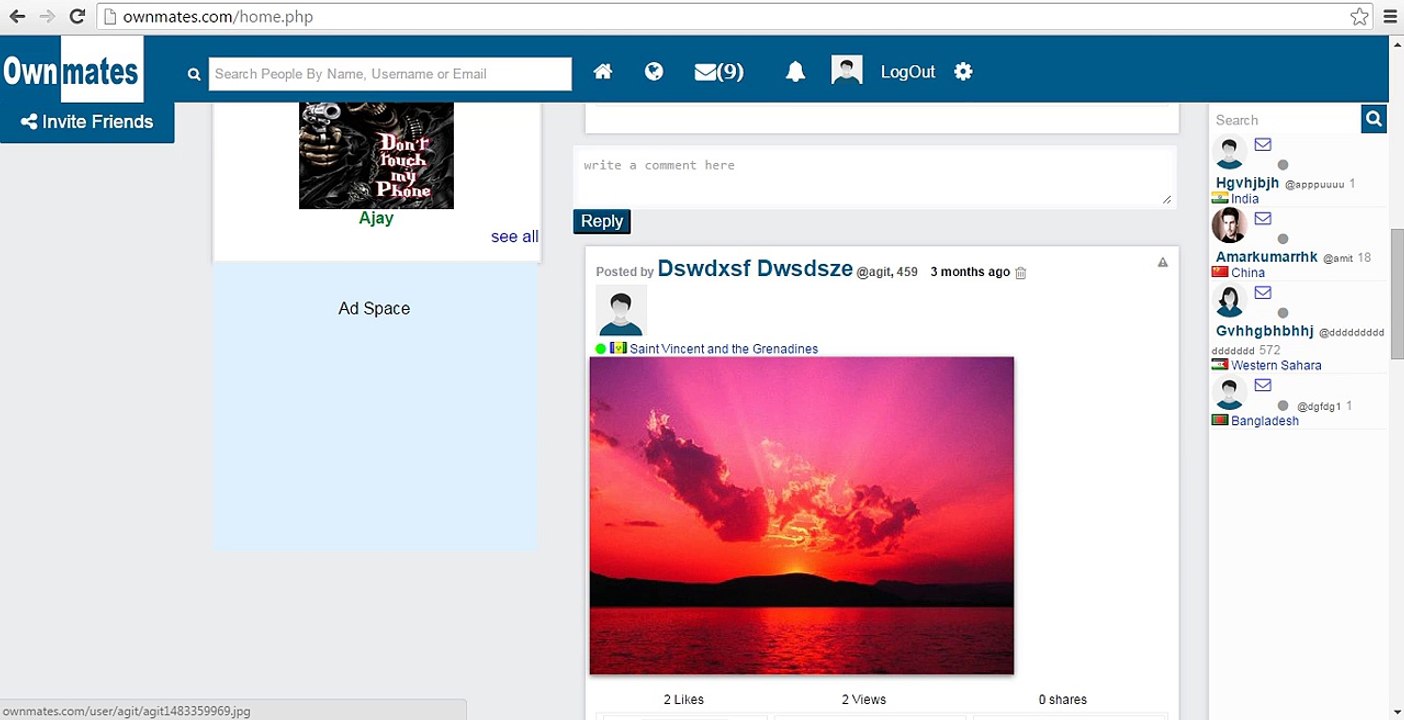Click the browser back arrow
The height and width of the screenshot is (720, 1404).
pos(17,16)
